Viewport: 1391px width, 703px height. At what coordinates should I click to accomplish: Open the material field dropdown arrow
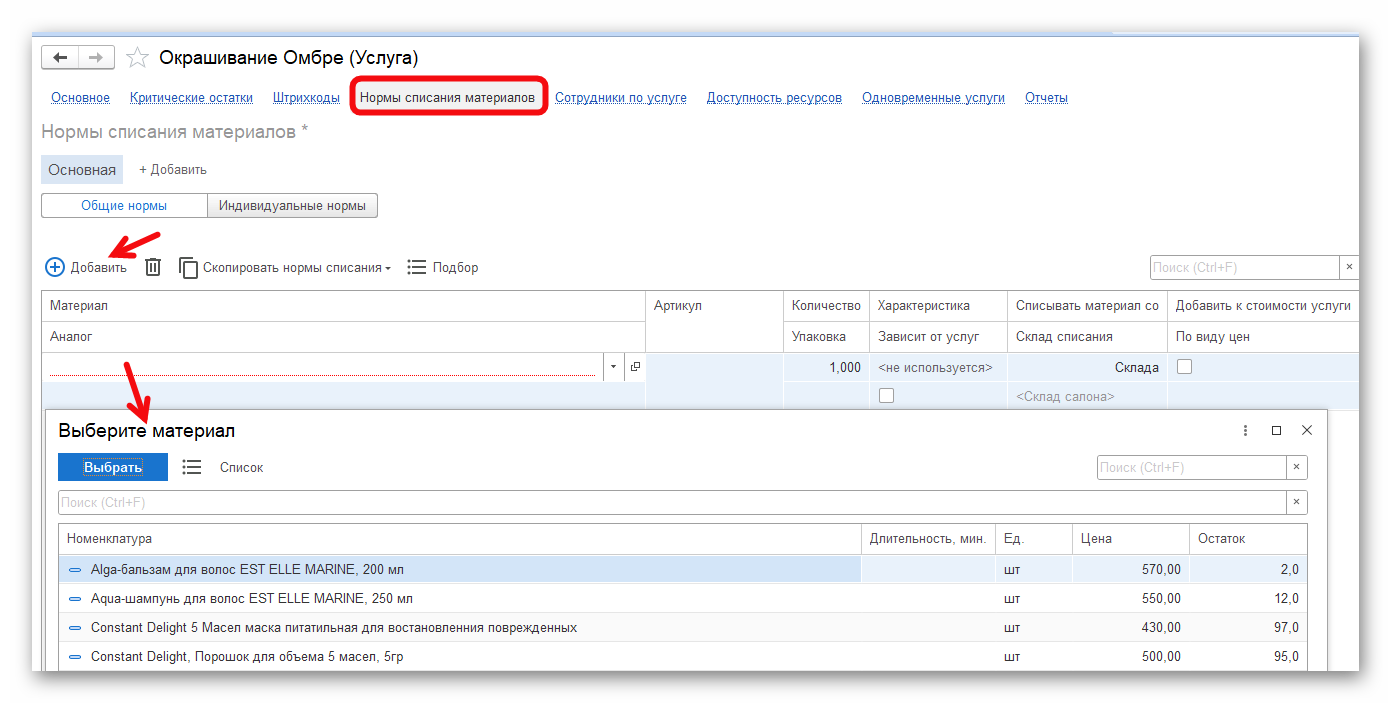tap(613, 367)
